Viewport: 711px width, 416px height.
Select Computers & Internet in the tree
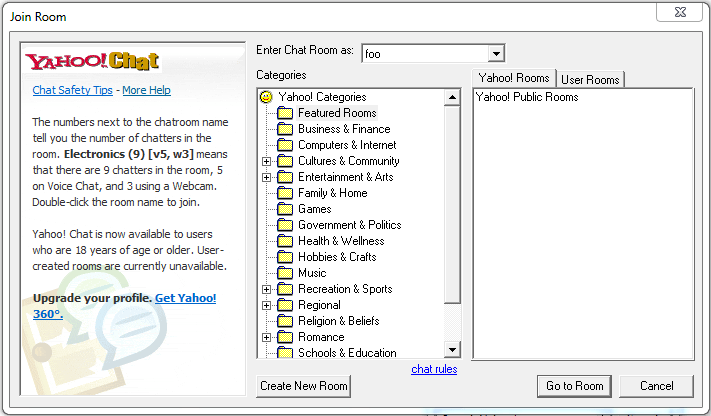pos(347,145)
